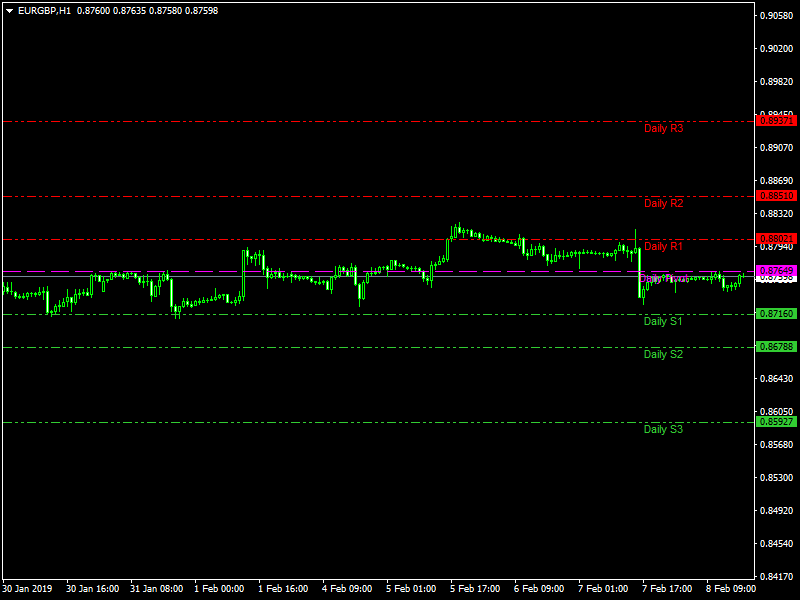Click the red 0.88510 price tag
The width and height of the screenshot is (800, 600).
pyautogui.click(x=777, y=196)
